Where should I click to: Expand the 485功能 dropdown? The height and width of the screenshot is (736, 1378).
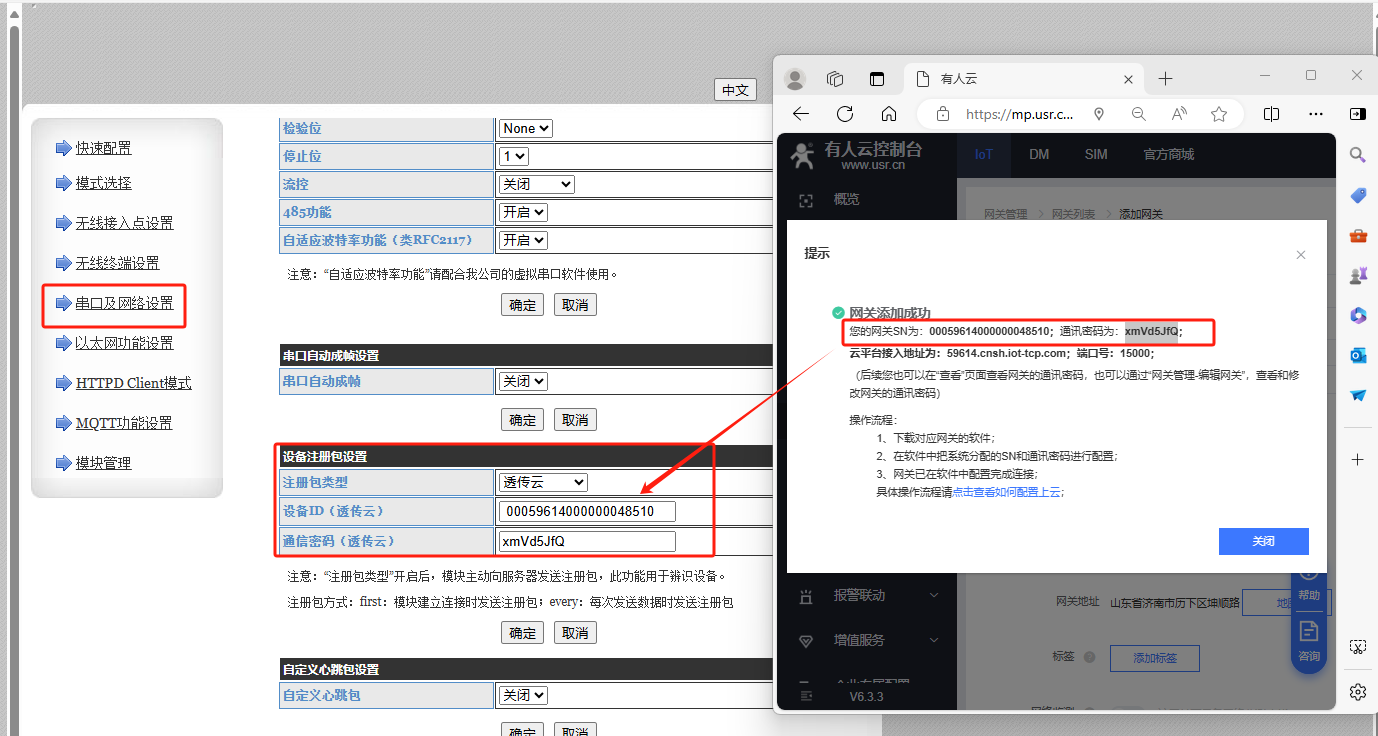pyautogui.click(x=524, y=212)
